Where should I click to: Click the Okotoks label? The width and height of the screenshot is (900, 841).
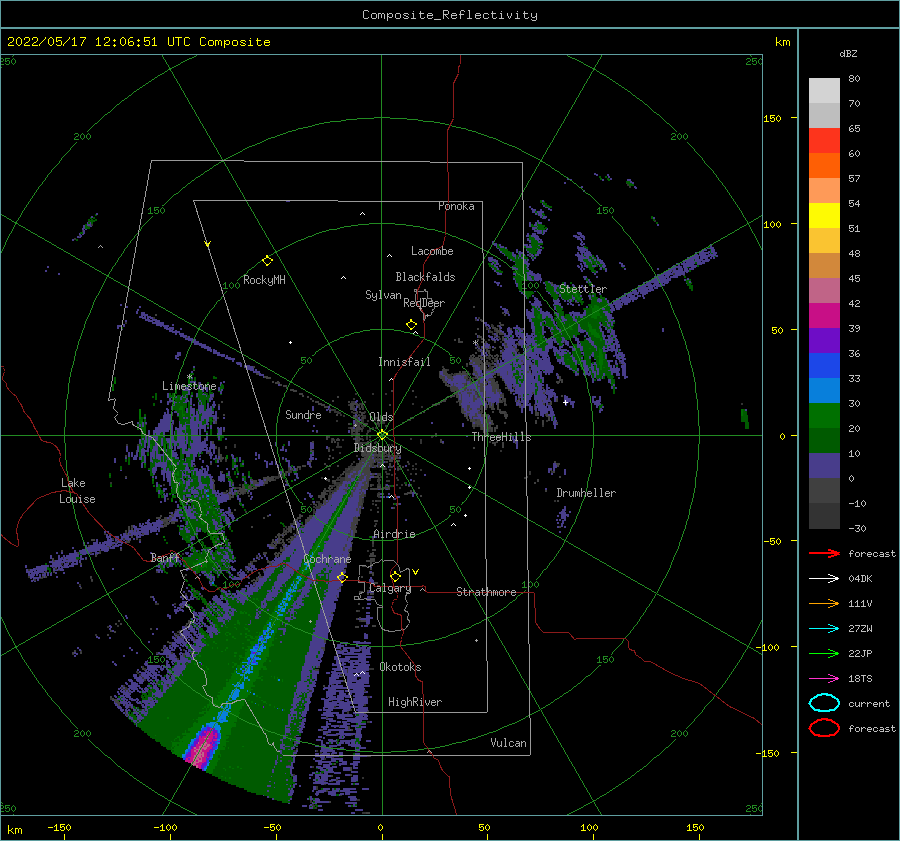click(400, 667)
